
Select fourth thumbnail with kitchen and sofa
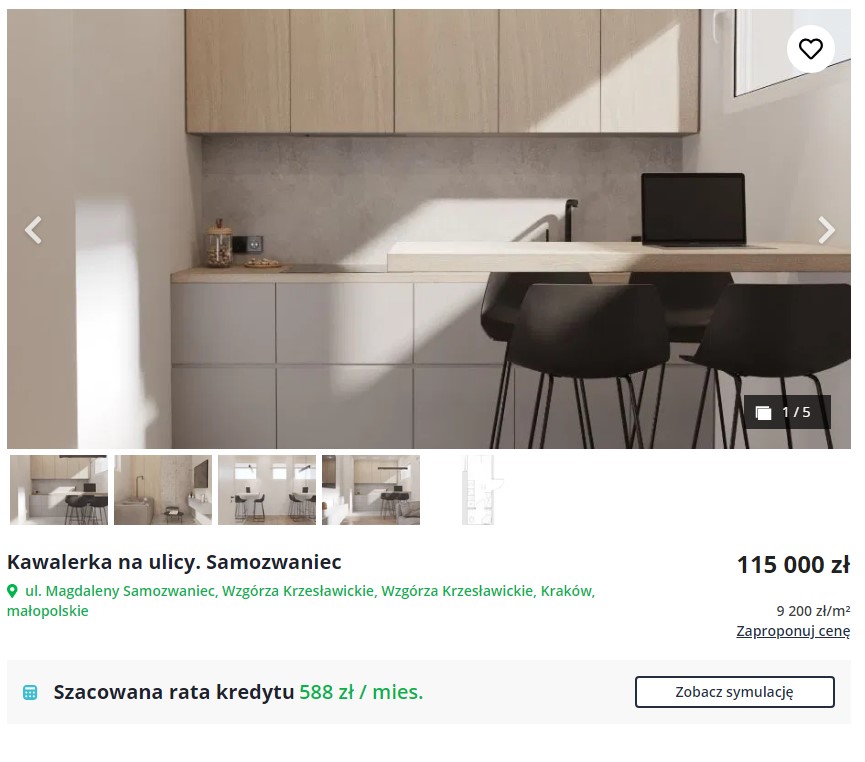(x=371, y=489)
